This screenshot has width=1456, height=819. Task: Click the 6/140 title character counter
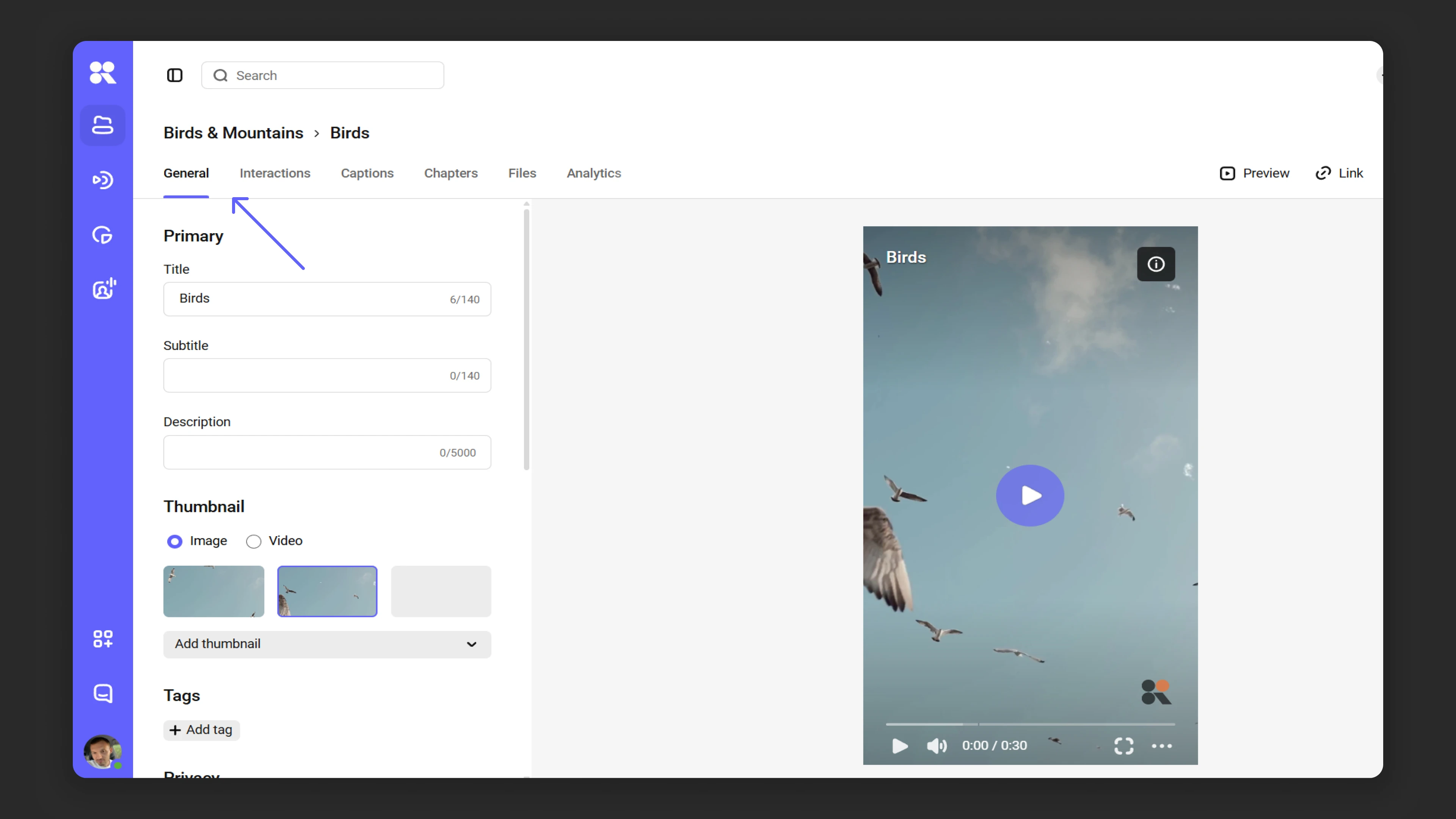coord(464,300)
